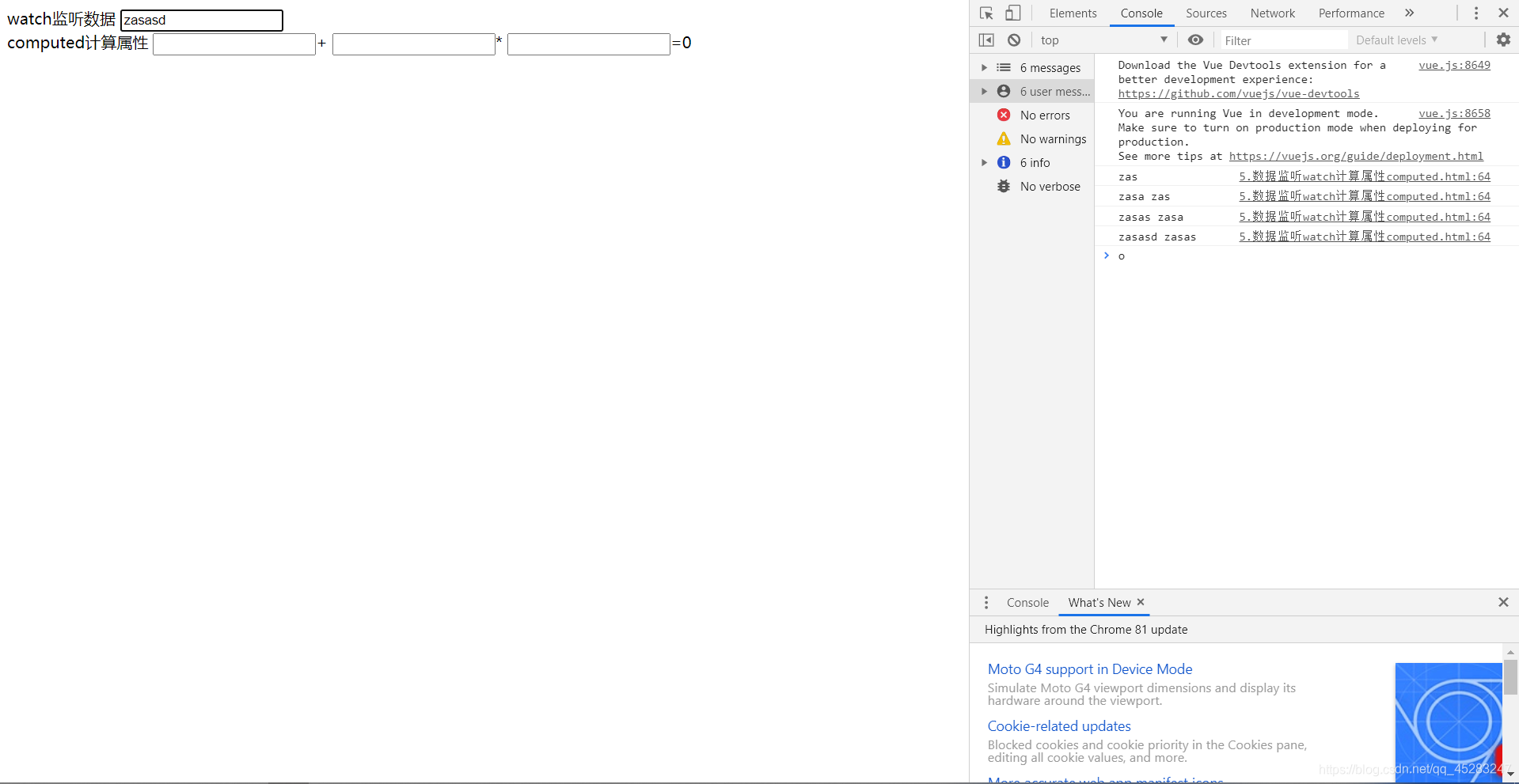Toggle the device toolbar icon
1519x784 pixels.
(1013, 13)
